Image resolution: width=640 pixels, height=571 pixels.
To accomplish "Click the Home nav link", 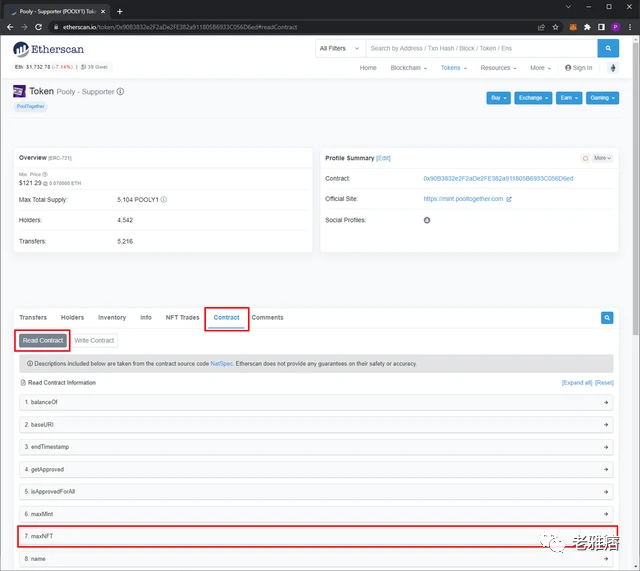I will (368, 68).
